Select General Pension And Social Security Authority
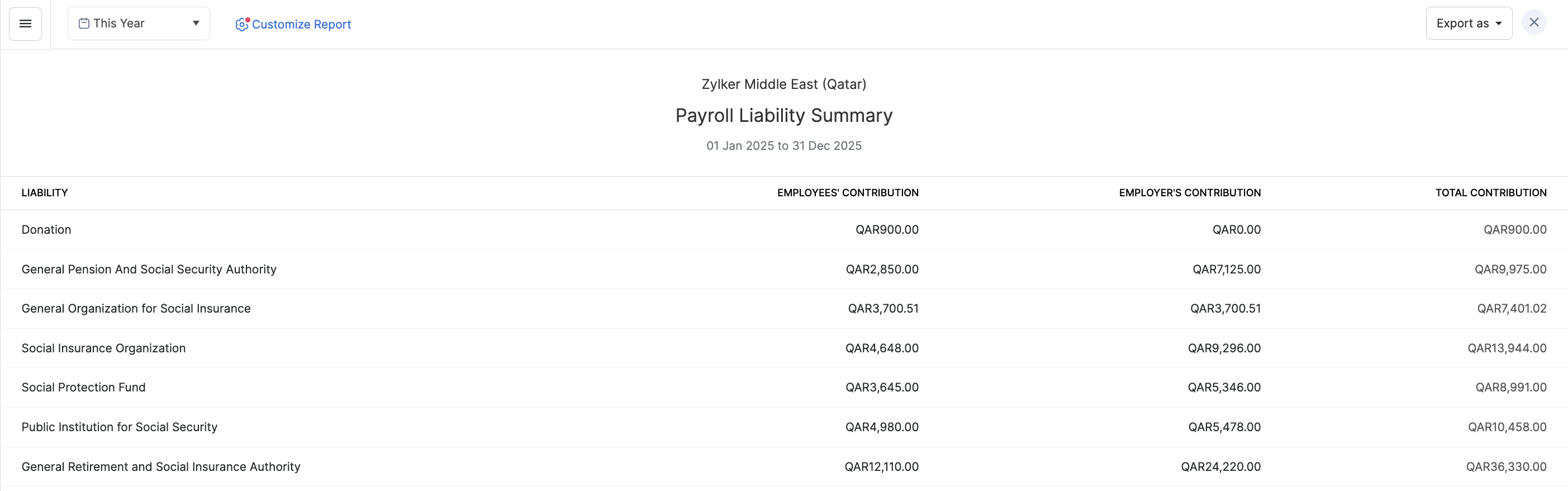The width and height of the screenshot is (1568, 491). click(149, 269)
